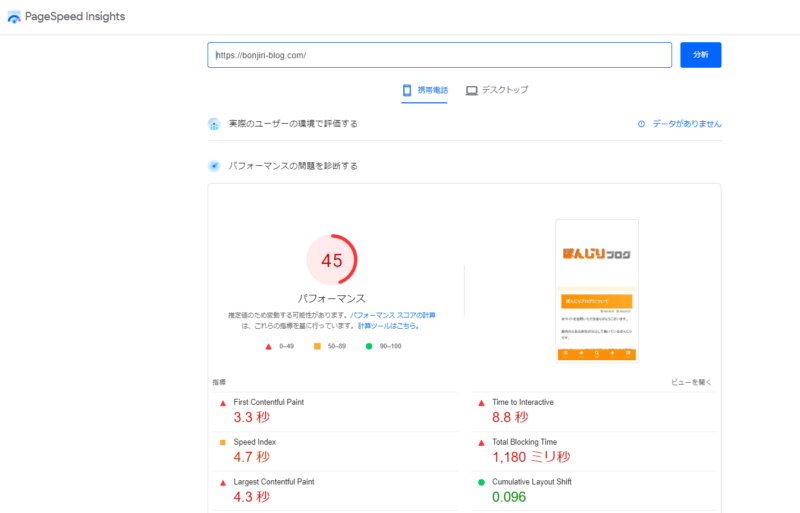Click the First Contentful Paint metric label
Viewport: 800px width, 513px height.
pos(269,402)
